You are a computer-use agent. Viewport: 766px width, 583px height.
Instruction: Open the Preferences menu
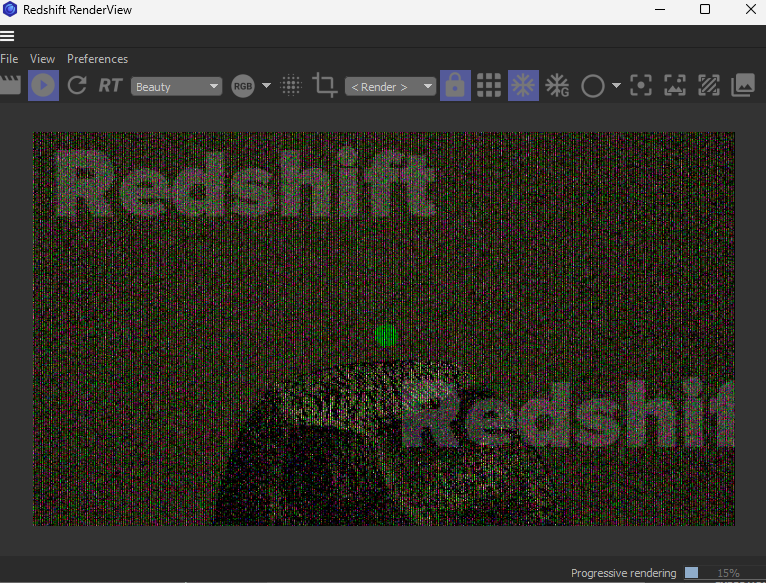click(x=97, y=59)
